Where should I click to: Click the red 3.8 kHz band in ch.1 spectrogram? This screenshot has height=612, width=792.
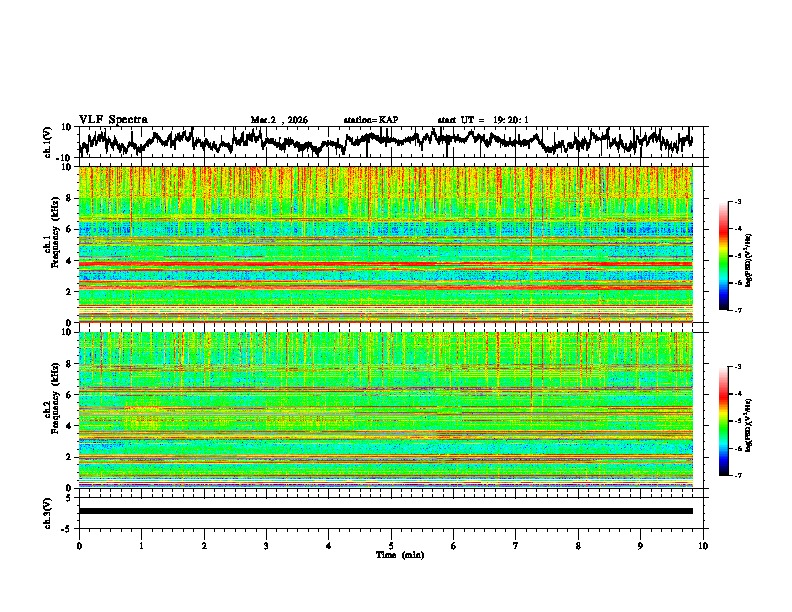point(386,264)
